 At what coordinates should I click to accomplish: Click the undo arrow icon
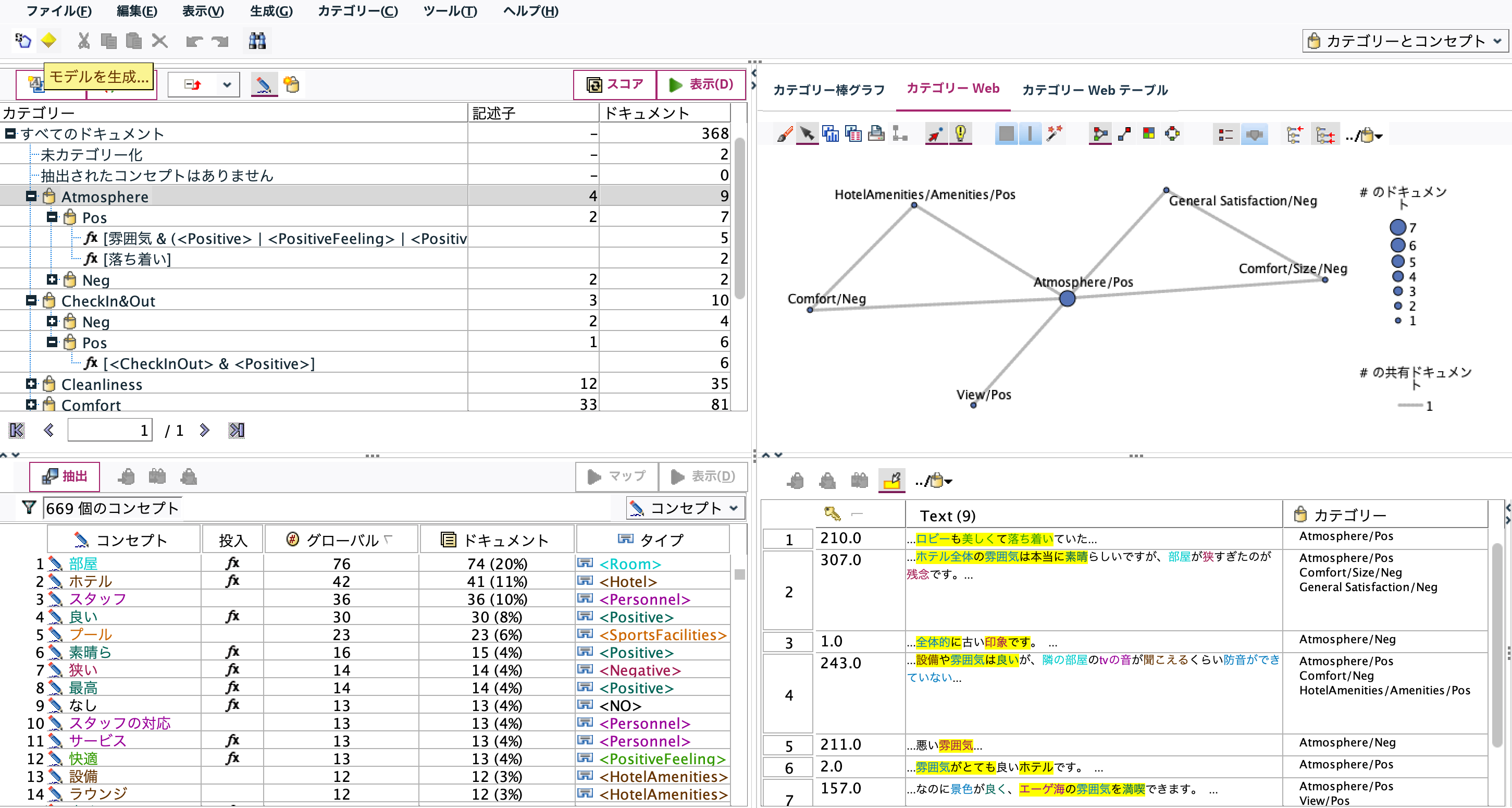[194, 41]
